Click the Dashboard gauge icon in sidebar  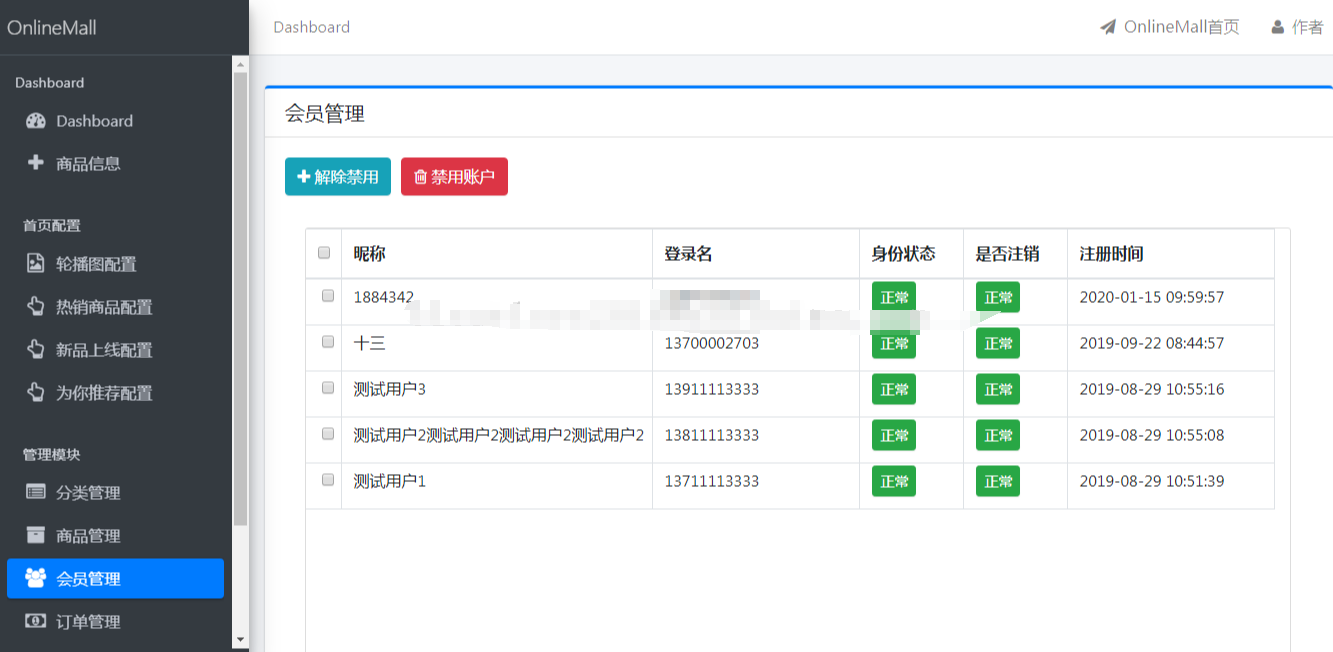(x=36, y=121)
